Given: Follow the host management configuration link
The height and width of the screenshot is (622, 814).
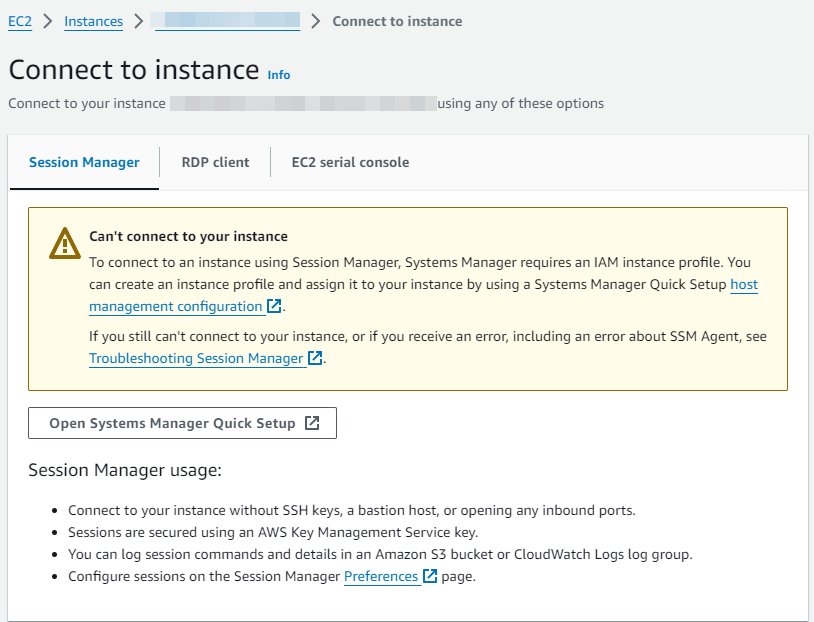Looking at the screenshot, I should click(175, 307).
